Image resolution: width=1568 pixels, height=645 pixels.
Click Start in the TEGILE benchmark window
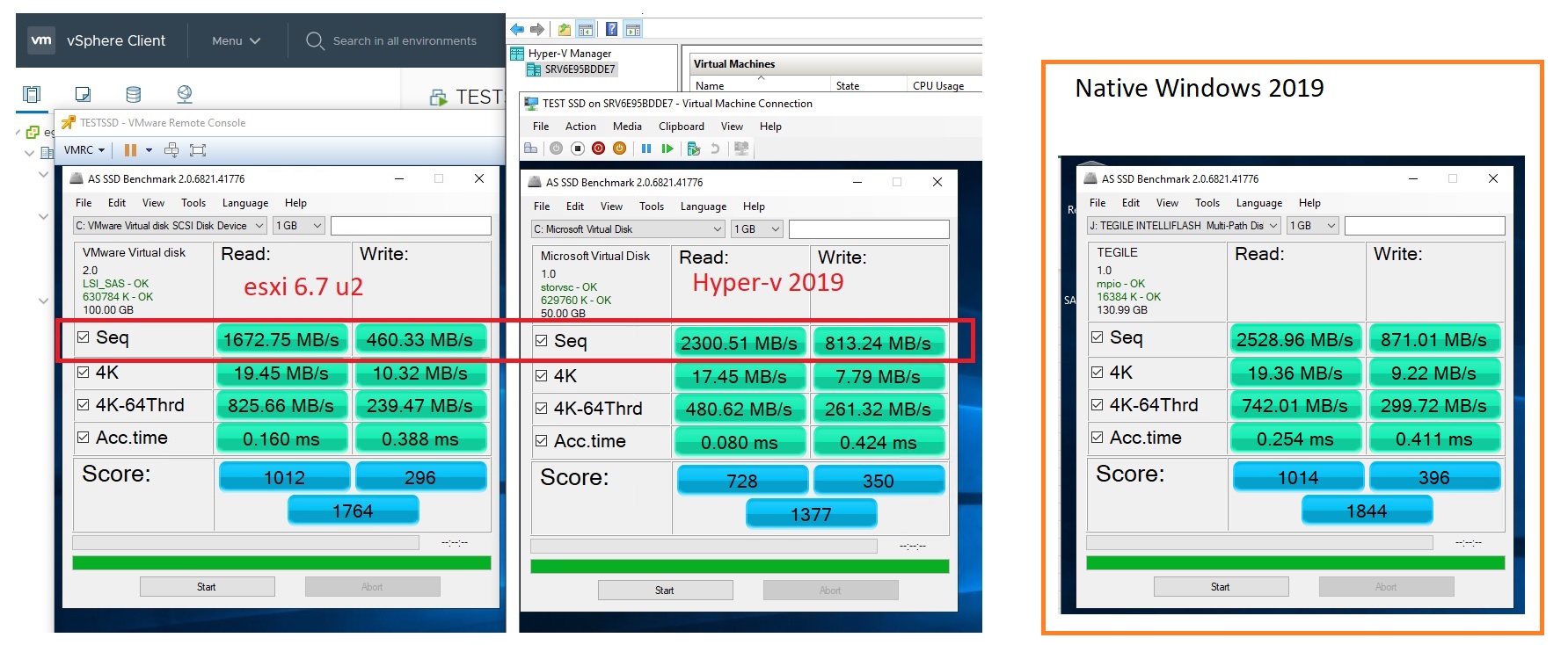[x=1221, y=587]
